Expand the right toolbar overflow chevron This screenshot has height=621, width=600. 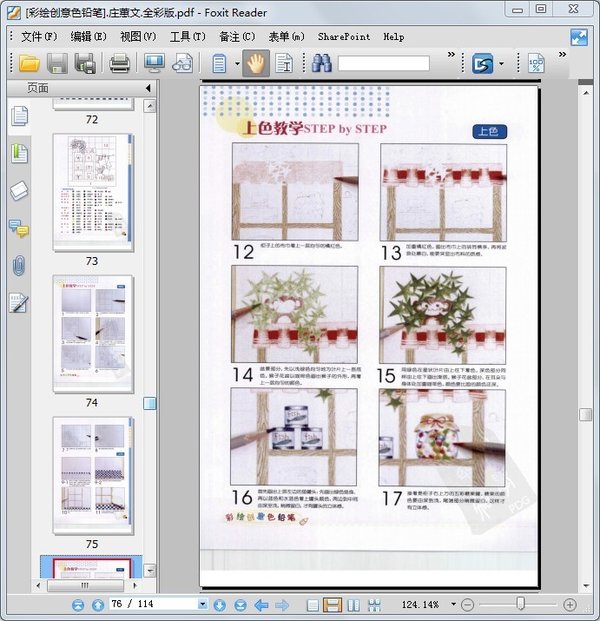click(x=562, y=54)
